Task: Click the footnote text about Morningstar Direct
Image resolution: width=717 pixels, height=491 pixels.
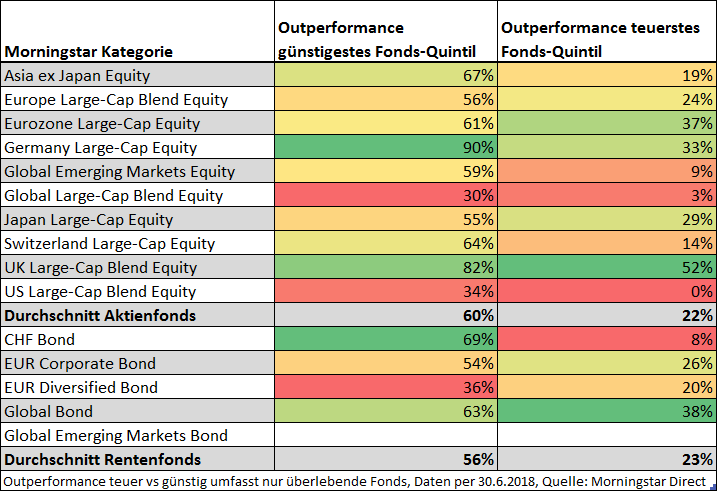Action: (x=358, y=481)
